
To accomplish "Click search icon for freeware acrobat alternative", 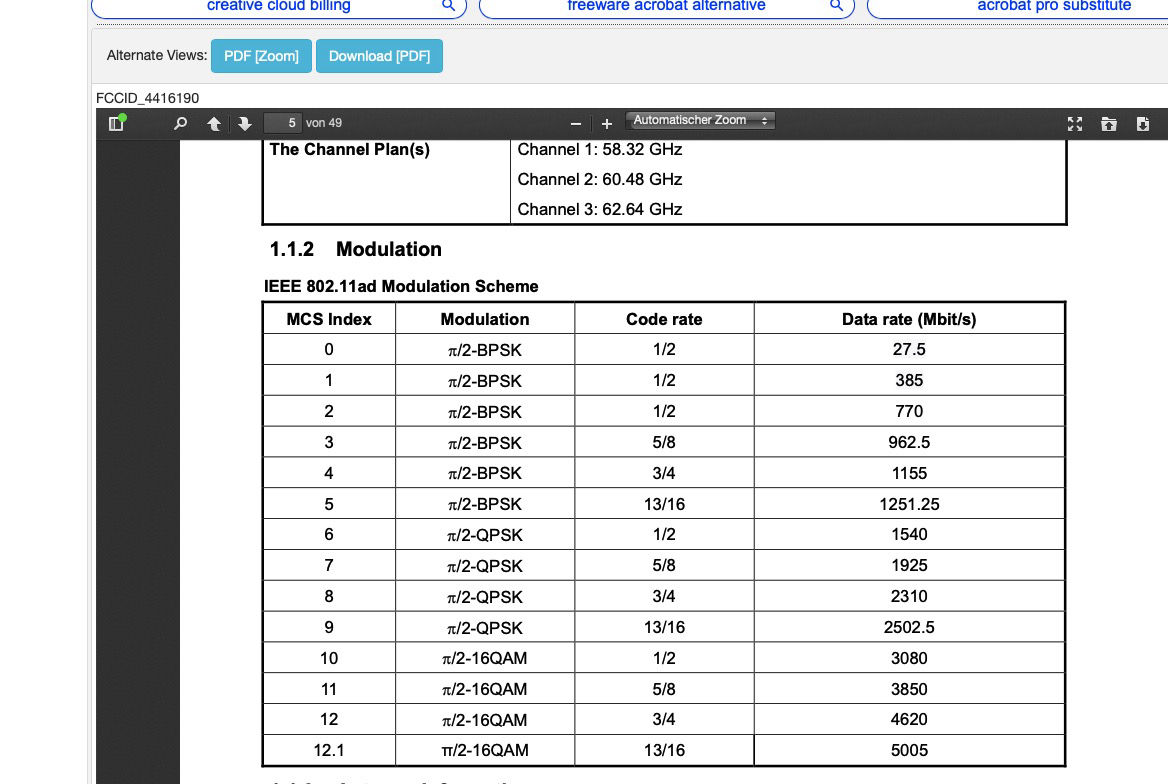I will coord(837,5).
